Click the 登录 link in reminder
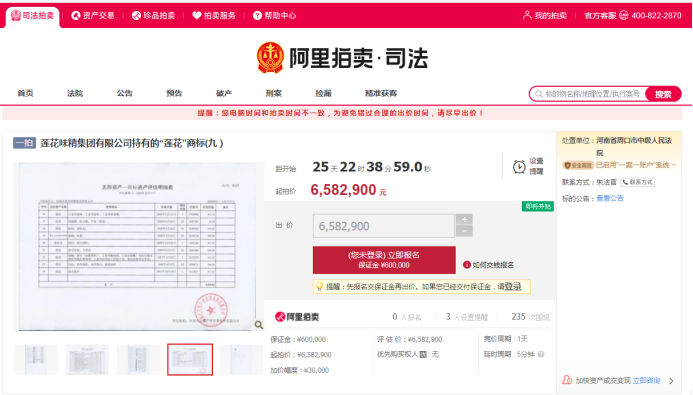693x395 pixels. [513, 286]
